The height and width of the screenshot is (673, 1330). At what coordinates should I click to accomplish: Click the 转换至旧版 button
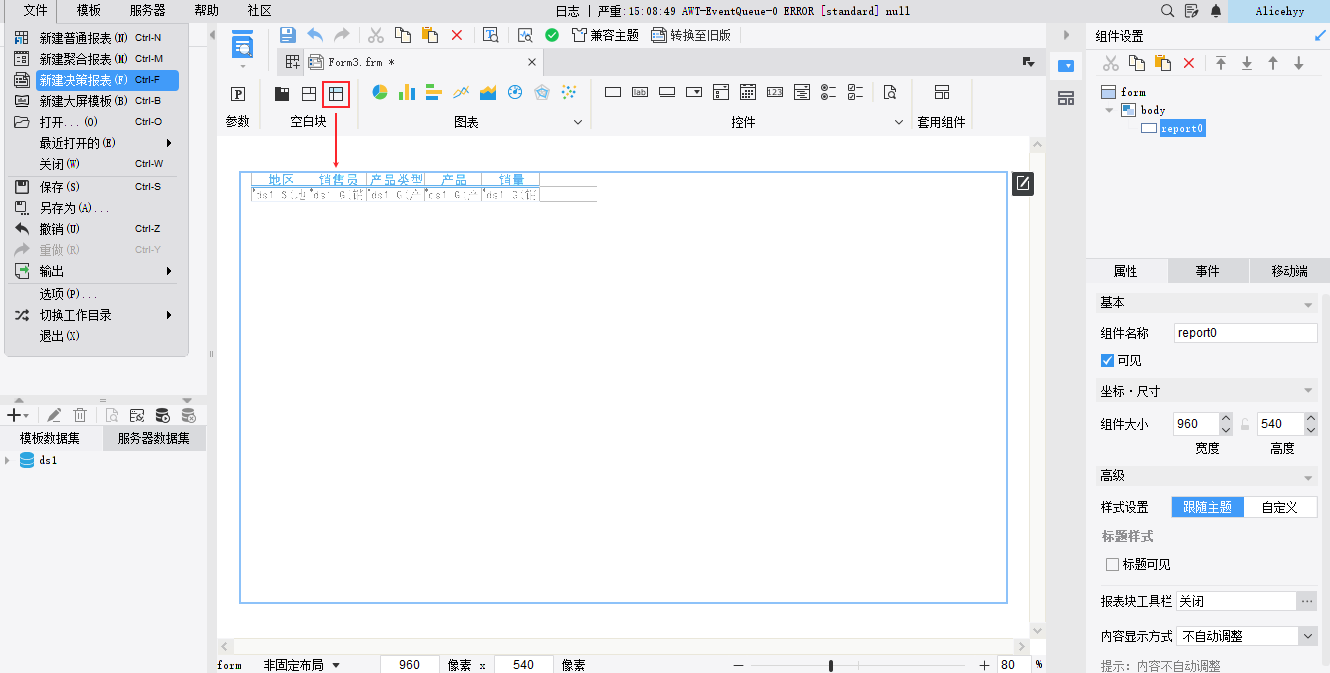pos(691,35)
